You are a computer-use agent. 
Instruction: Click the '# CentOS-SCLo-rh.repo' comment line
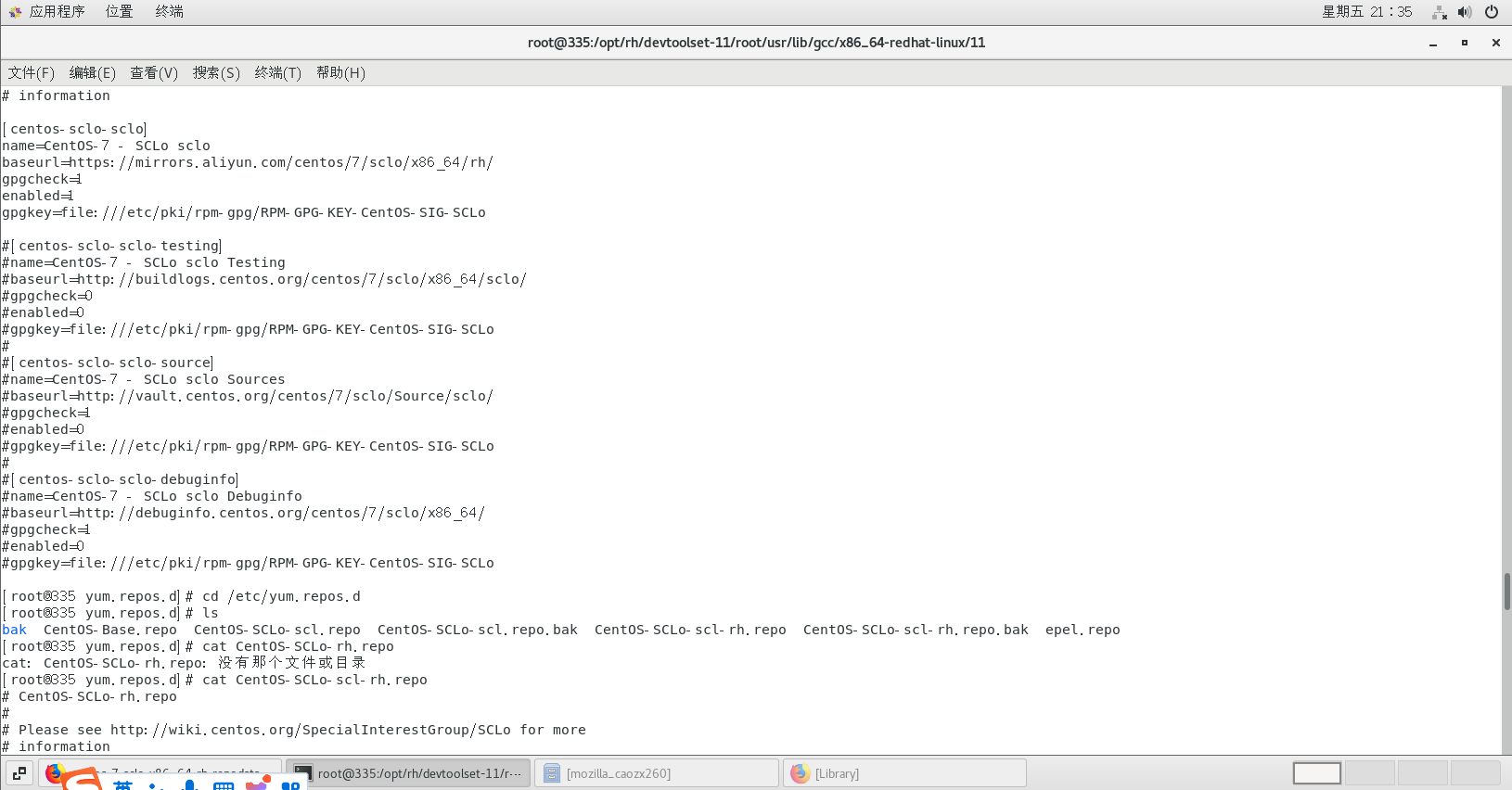(89, 696)
